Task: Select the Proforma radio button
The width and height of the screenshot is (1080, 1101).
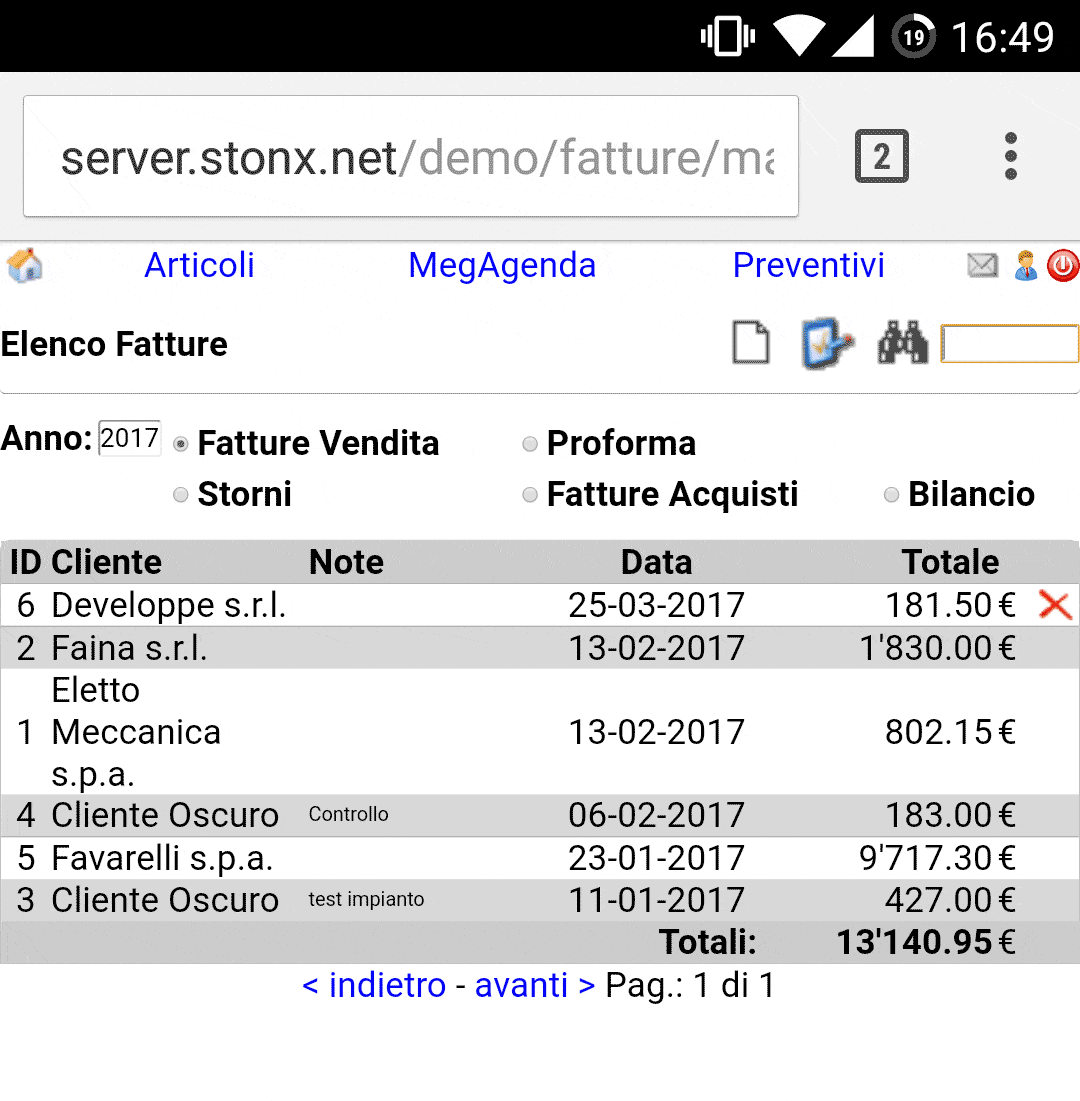Action: (530, 444)
